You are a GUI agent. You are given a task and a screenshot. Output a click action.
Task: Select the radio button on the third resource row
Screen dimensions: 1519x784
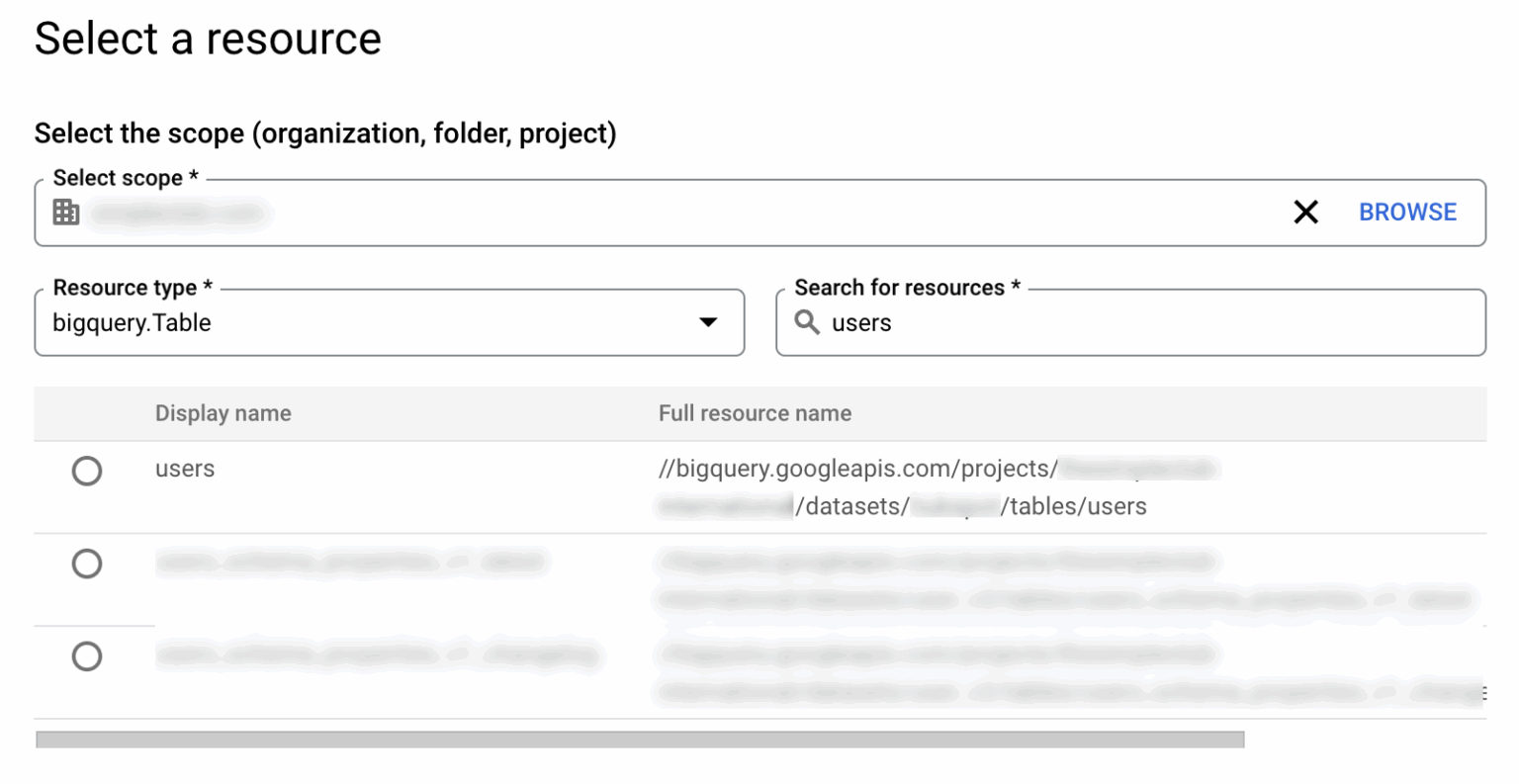pyautogui.click(x=87, y=655)
